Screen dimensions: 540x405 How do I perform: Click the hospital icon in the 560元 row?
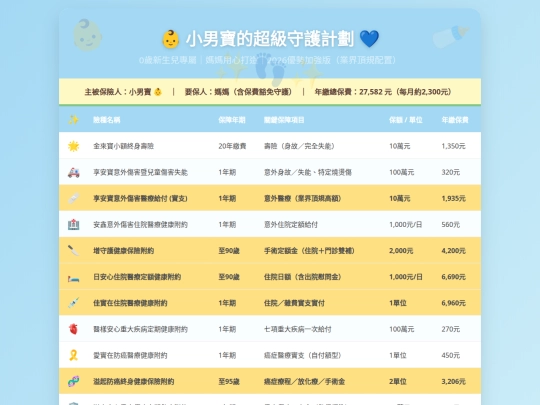[73, 225]
